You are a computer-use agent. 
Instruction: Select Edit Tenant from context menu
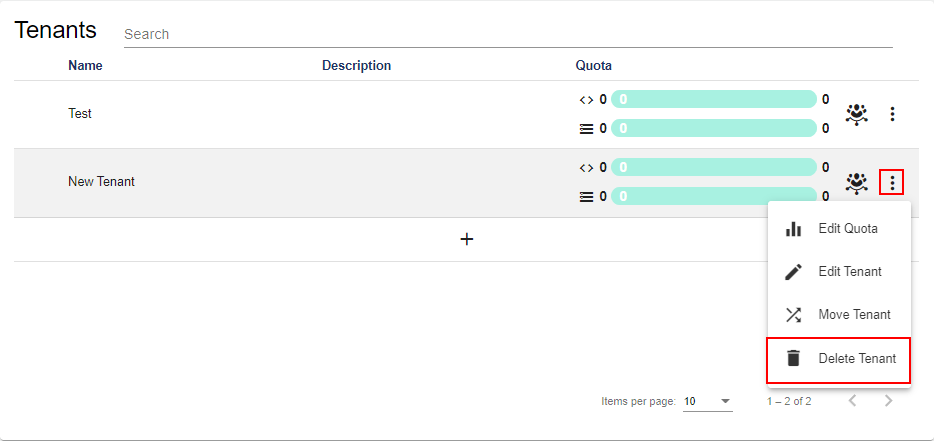click(849, 272)
